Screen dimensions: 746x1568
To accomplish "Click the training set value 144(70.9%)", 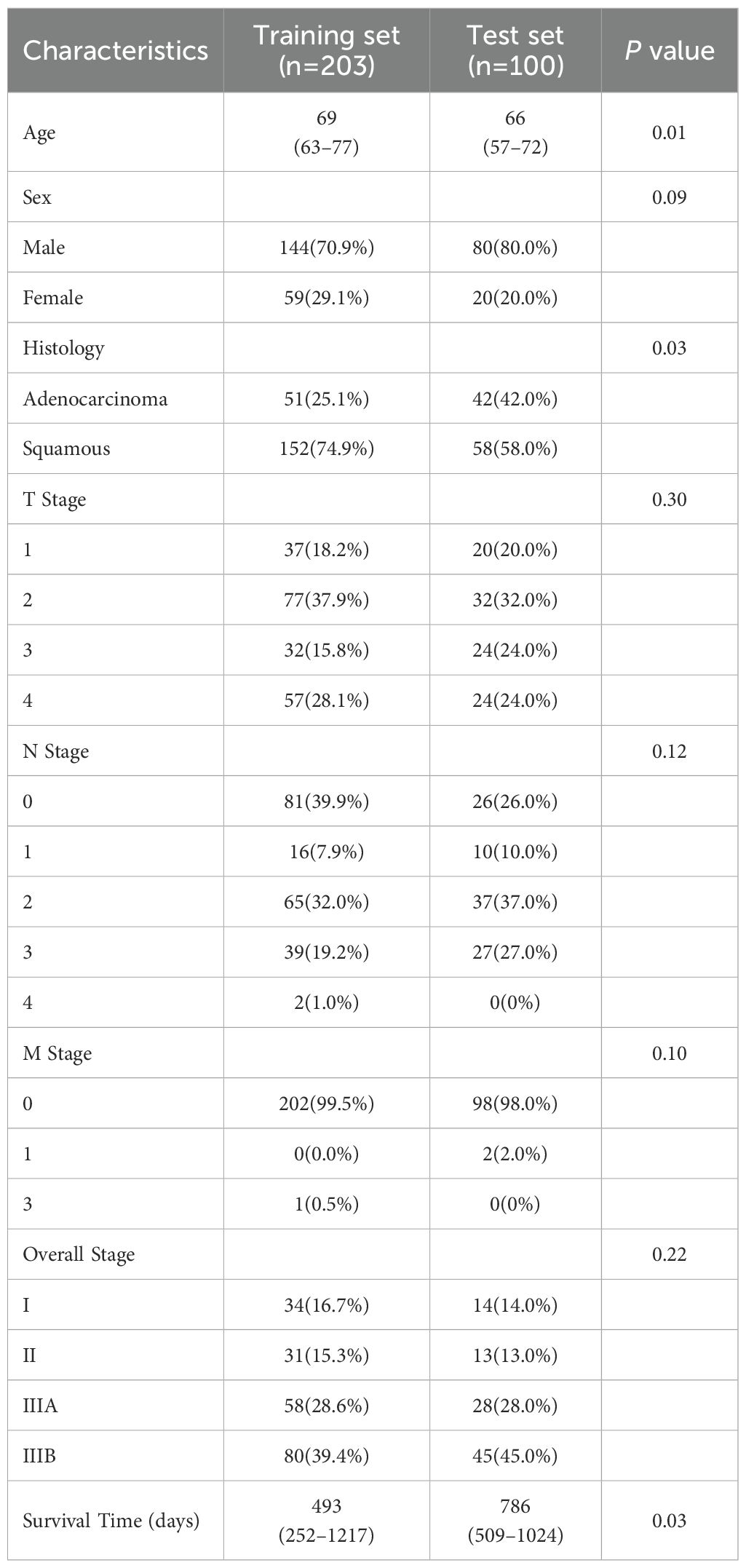I will click(x=327, y=248).
